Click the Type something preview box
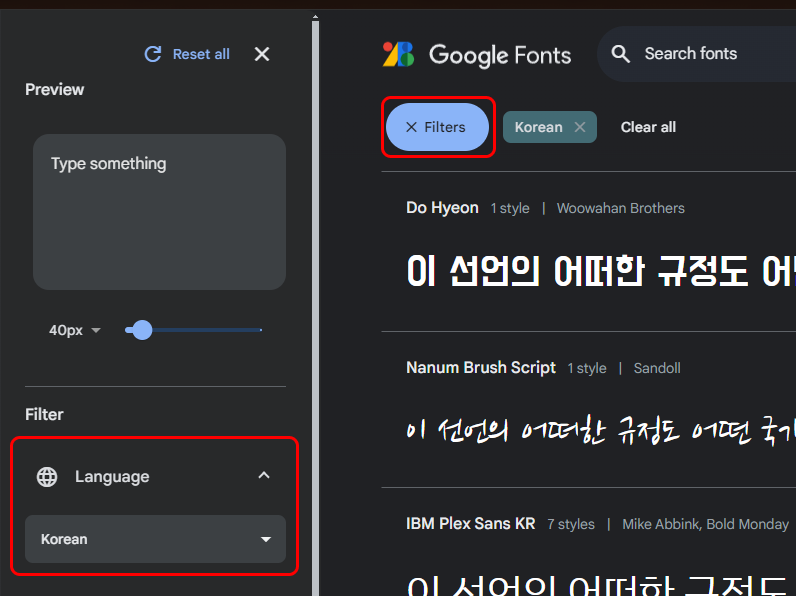 click(x=159, y=212)
